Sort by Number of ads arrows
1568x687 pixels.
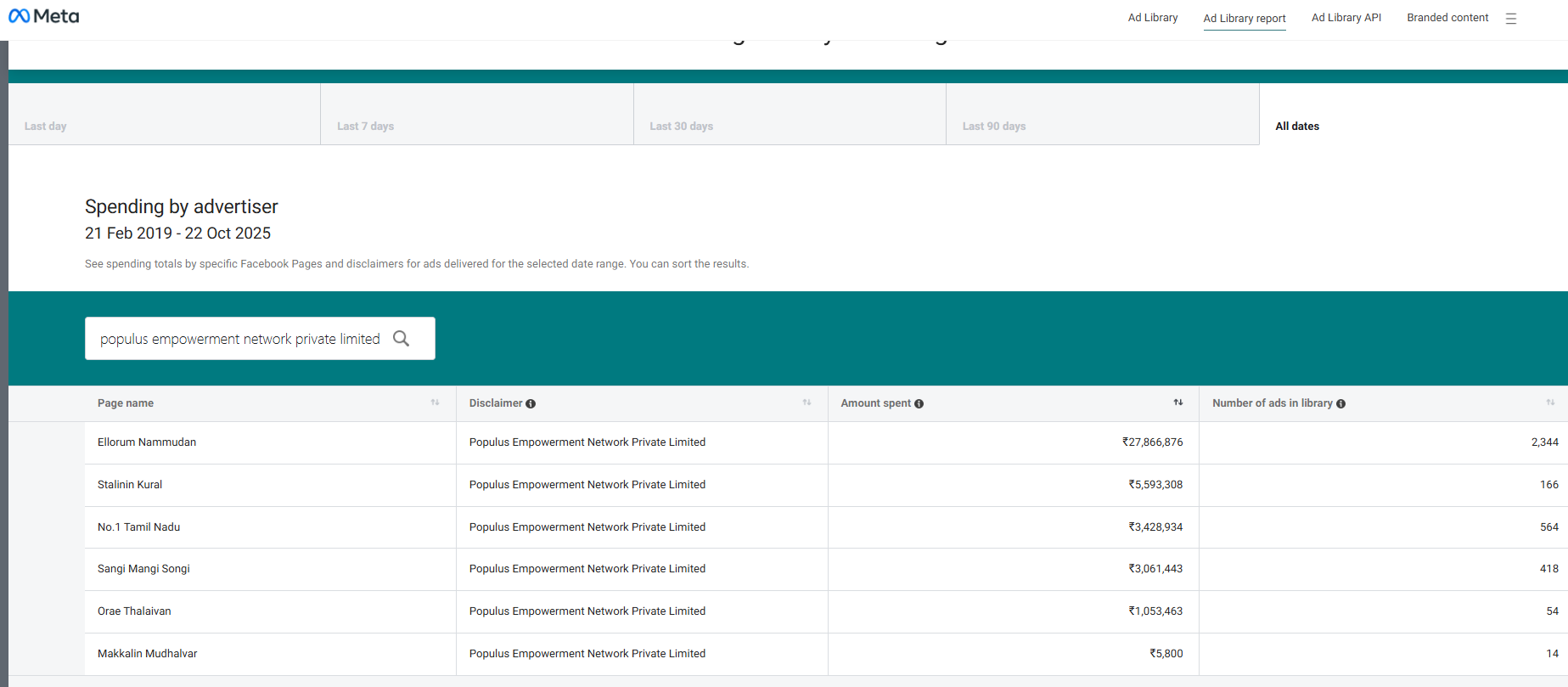[1550, 403]
